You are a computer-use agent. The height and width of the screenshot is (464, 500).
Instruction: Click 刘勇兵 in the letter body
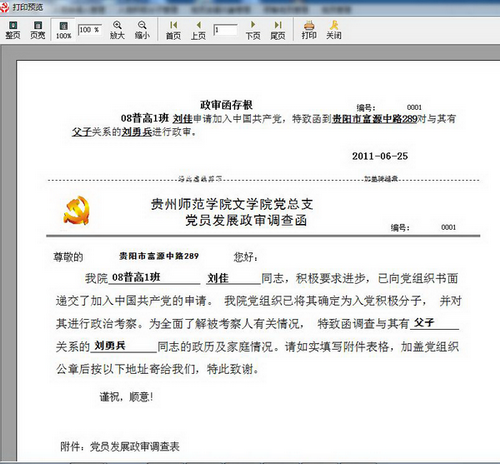click(110, 346)
